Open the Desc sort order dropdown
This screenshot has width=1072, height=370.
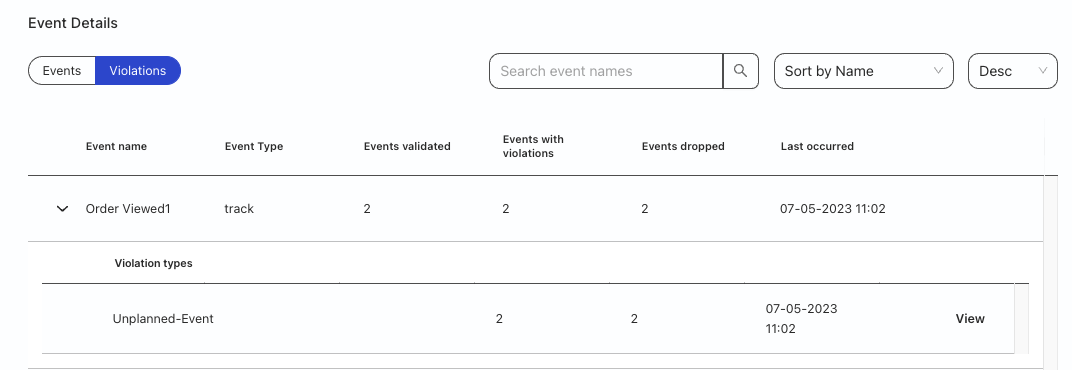1013,71
